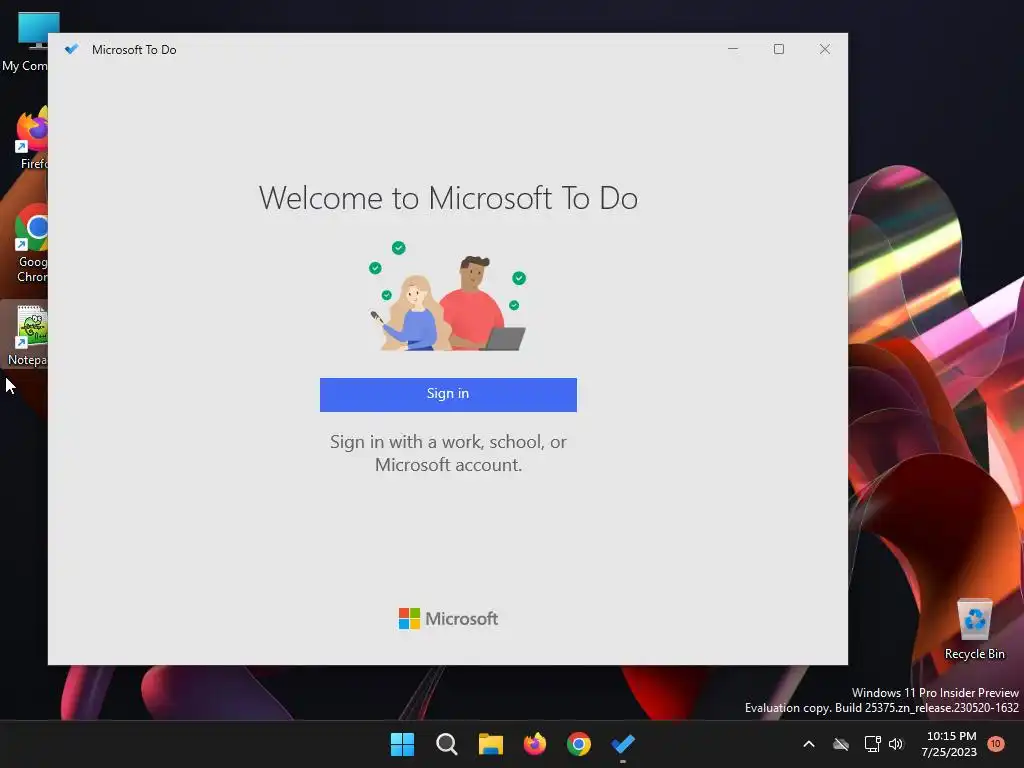Click the OneDrive cloud tray icon
Viewport: 1024px width, 768px height.
(x=841, y=744)
